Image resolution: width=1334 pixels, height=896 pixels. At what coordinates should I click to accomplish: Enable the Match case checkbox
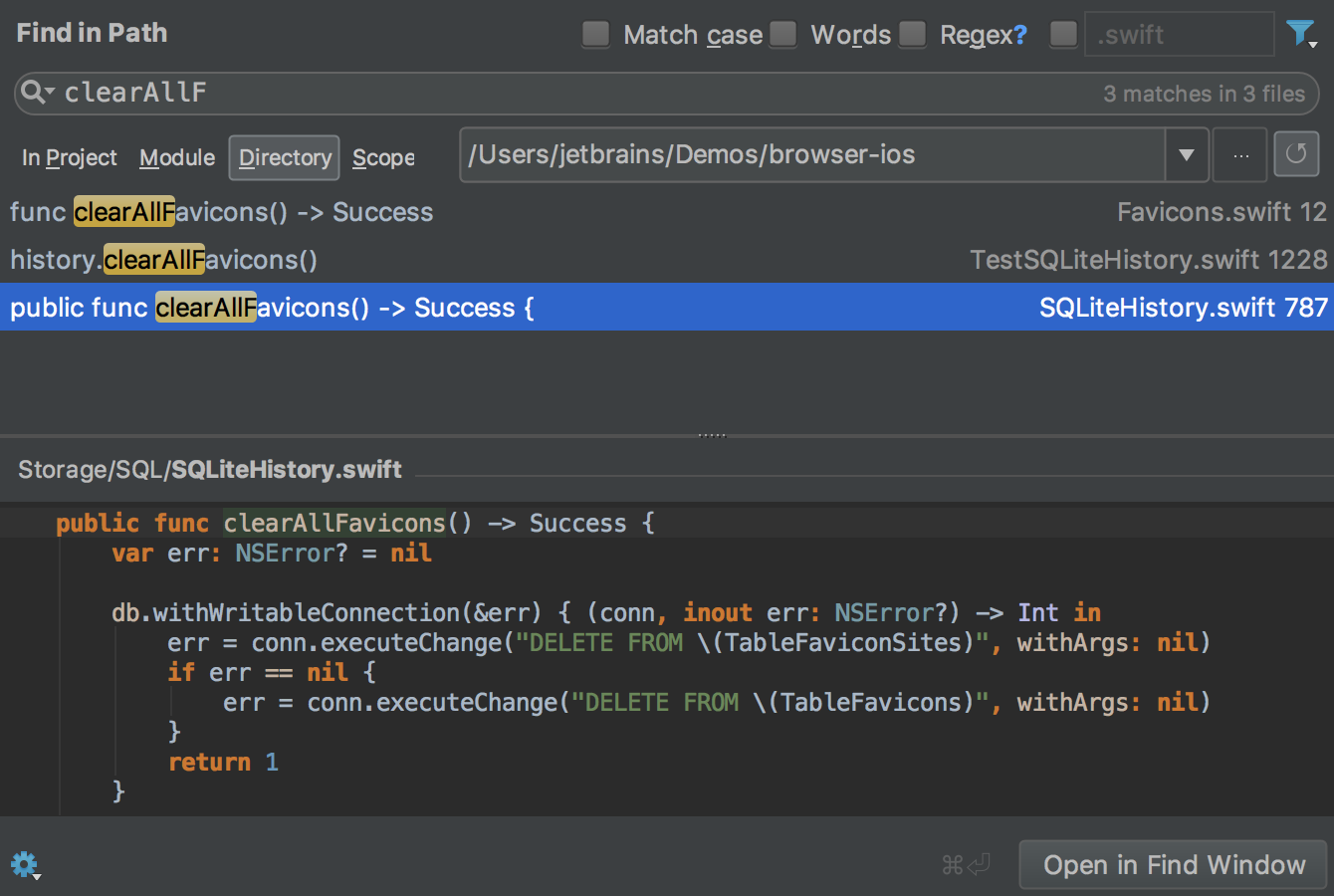click(x=596, y=34)
